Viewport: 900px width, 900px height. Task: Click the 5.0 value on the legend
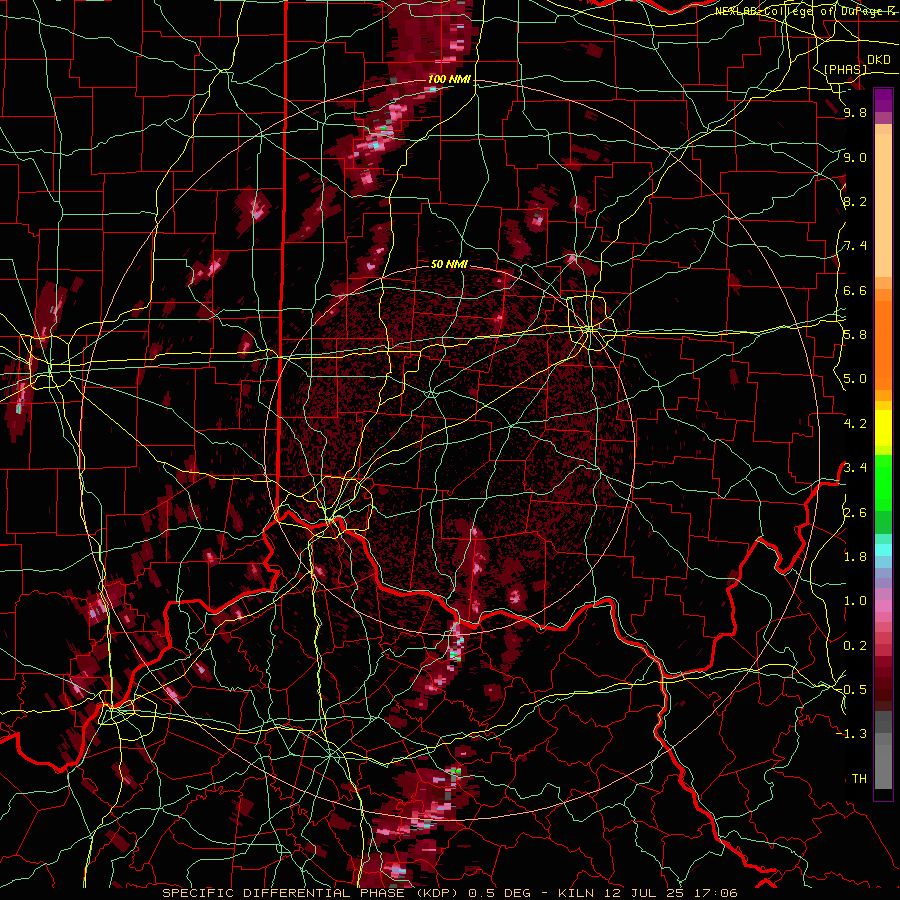(x=855, y=379)
